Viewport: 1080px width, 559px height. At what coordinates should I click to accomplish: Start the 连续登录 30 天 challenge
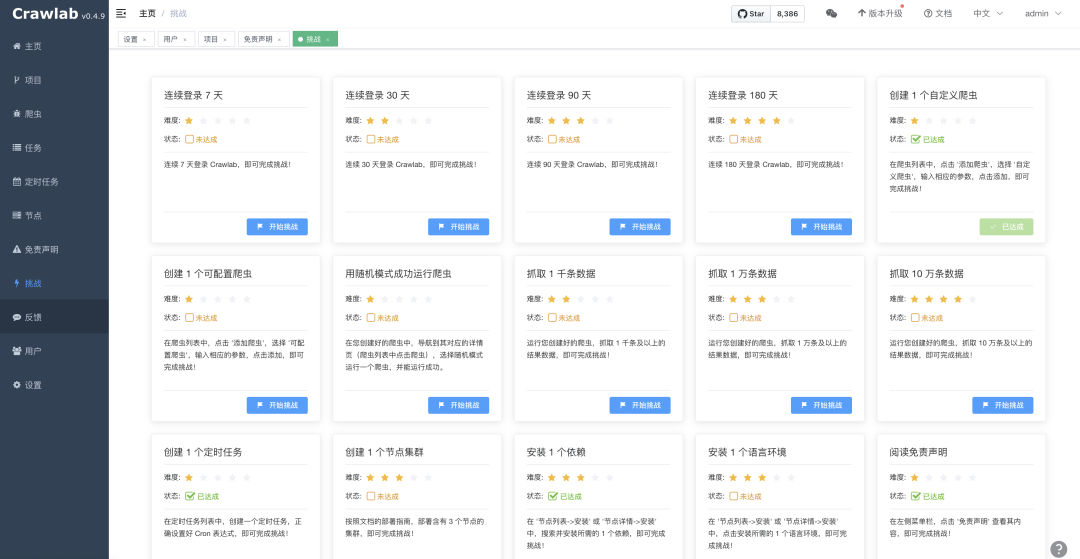[x=459, y=227]
